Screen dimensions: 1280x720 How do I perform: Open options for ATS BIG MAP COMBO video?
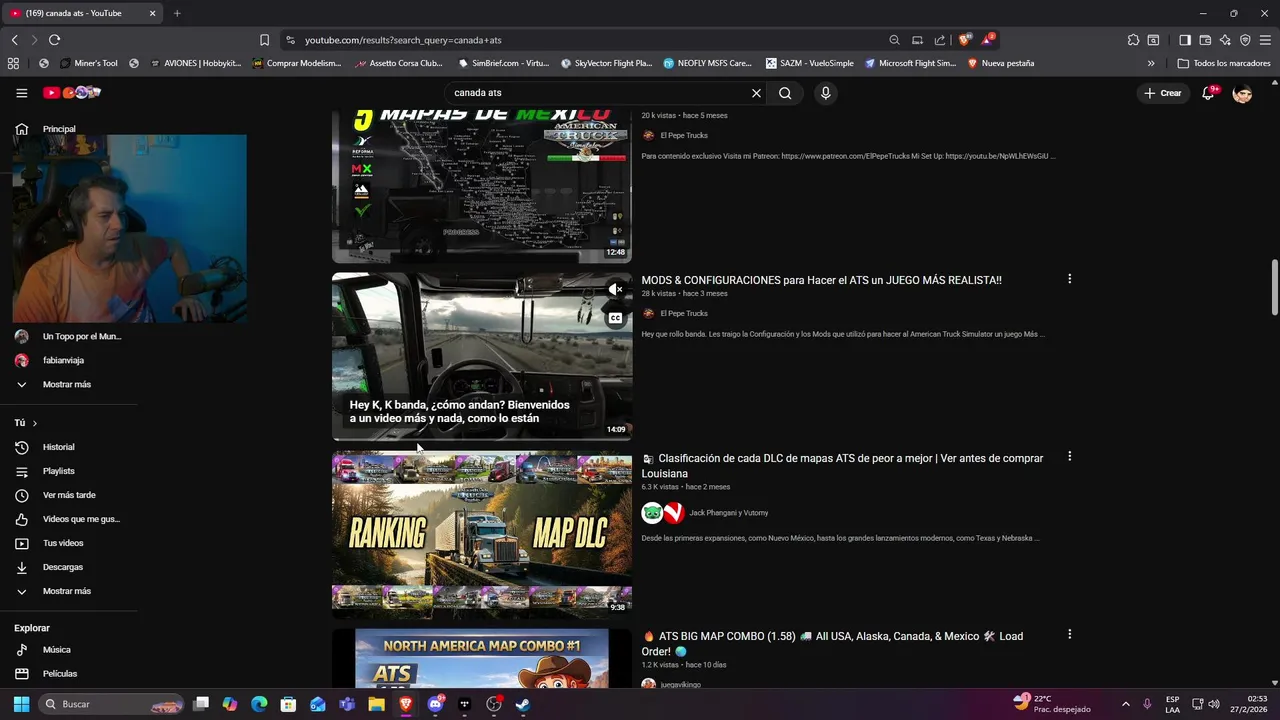pyautogui.click(x=1069, y=634)
